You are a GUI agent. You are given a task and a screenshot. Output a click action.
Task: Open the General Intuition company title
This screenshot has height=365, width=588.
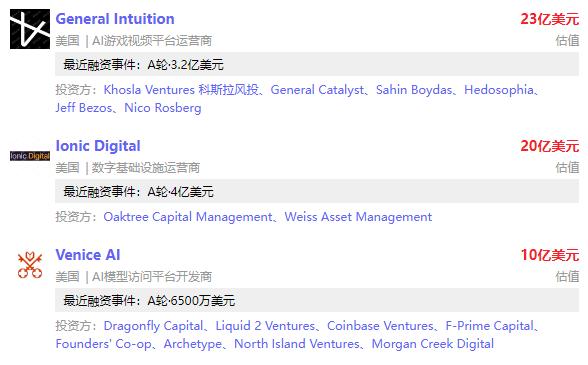tap(115, 19)
